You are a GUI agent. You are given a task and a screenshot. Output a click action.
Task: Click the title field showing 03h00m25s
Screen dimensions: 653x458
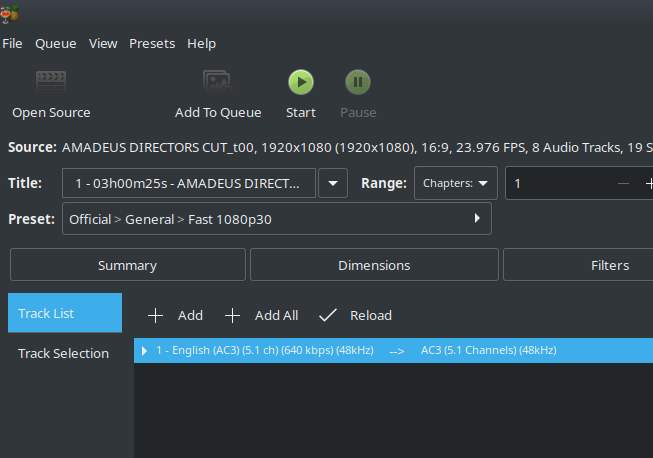click(x=189, y=183)
